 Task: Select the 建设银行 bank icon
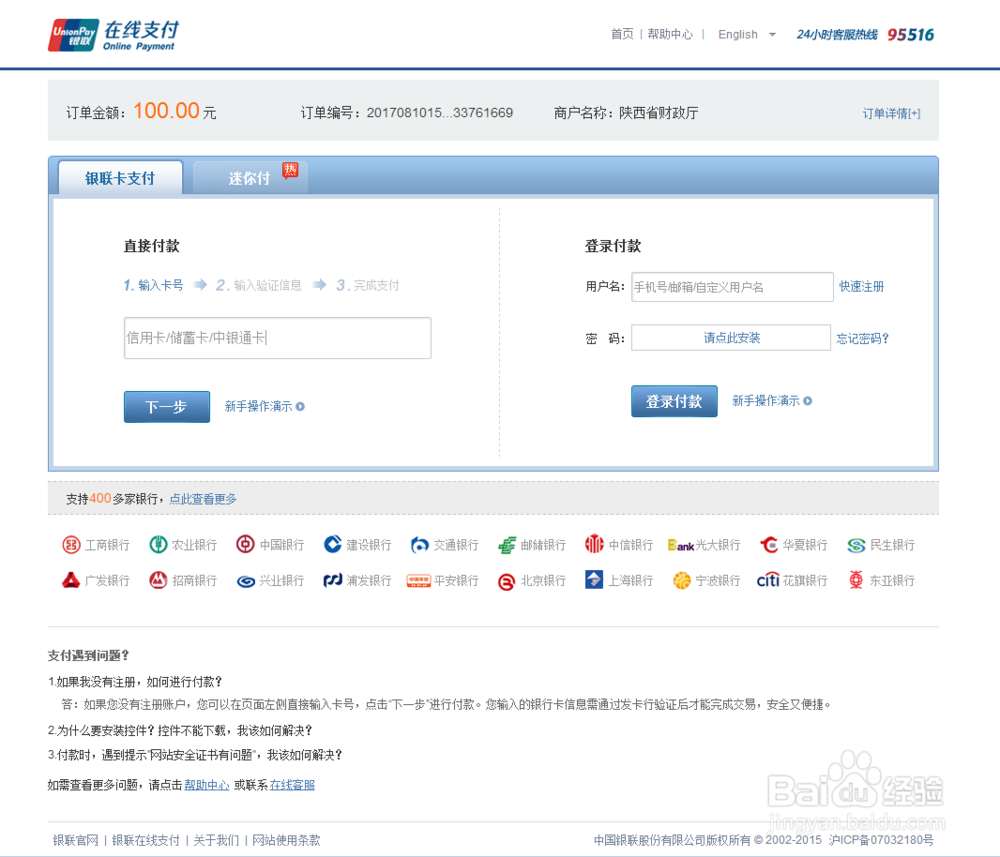(332, 545)
